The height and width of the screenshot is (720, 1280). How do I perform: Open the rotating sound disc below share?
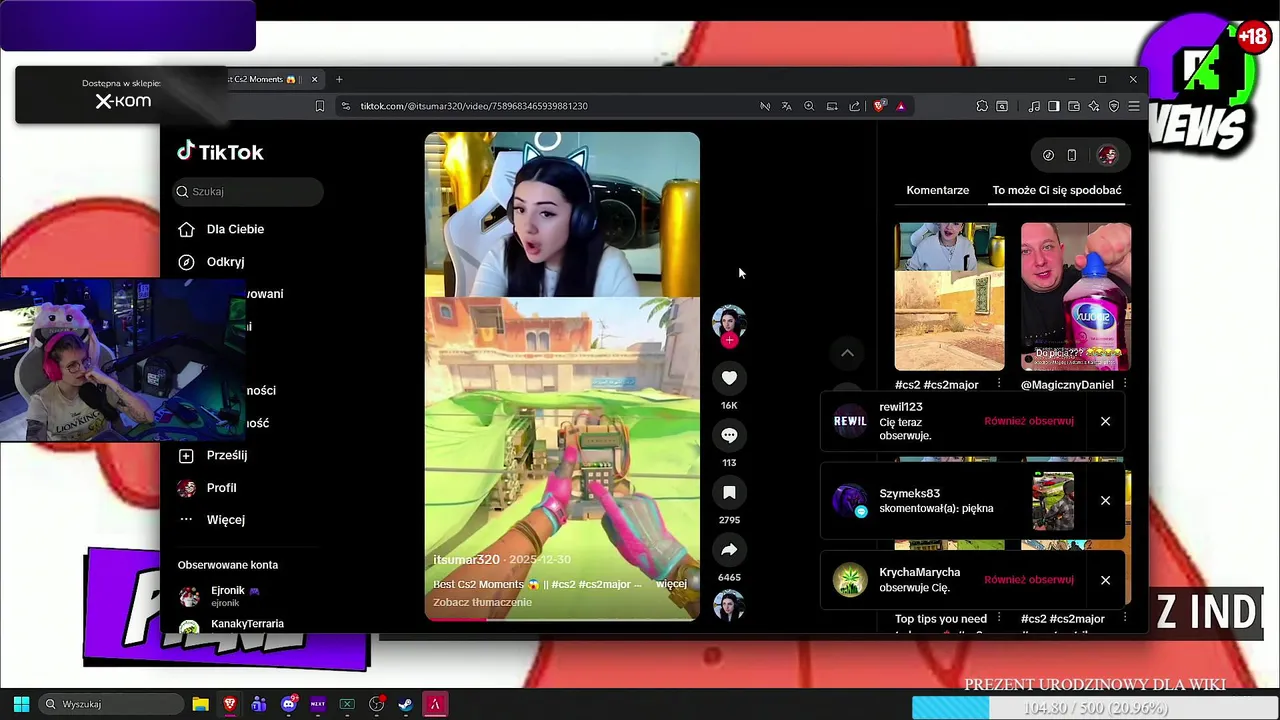[729, 605]
